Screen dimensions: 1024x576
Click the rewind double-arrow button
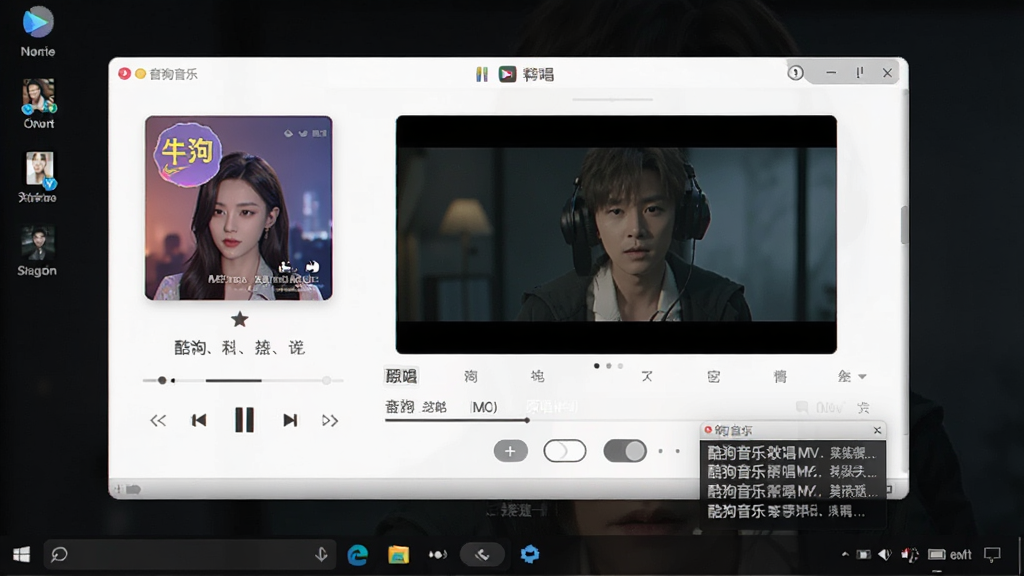pos(158,421)
